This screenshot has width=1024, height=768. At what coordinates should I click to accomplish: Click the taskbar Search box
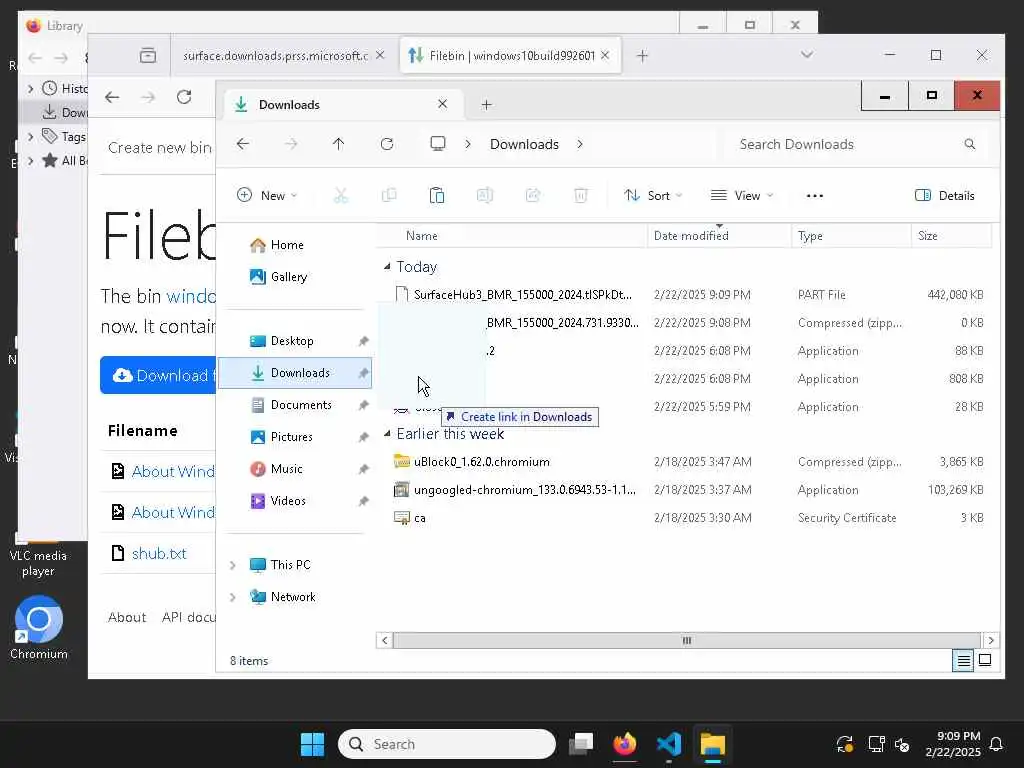click(447, 744)
